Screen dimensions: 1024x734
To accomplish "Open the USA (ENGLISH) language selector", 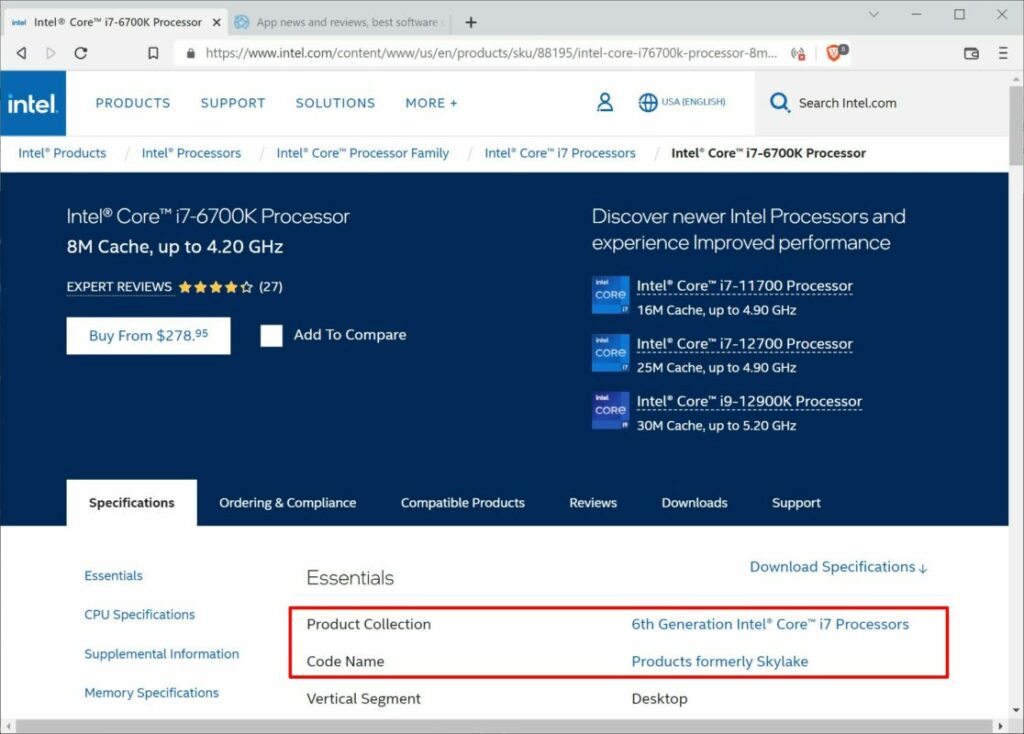I will (681, 102).
